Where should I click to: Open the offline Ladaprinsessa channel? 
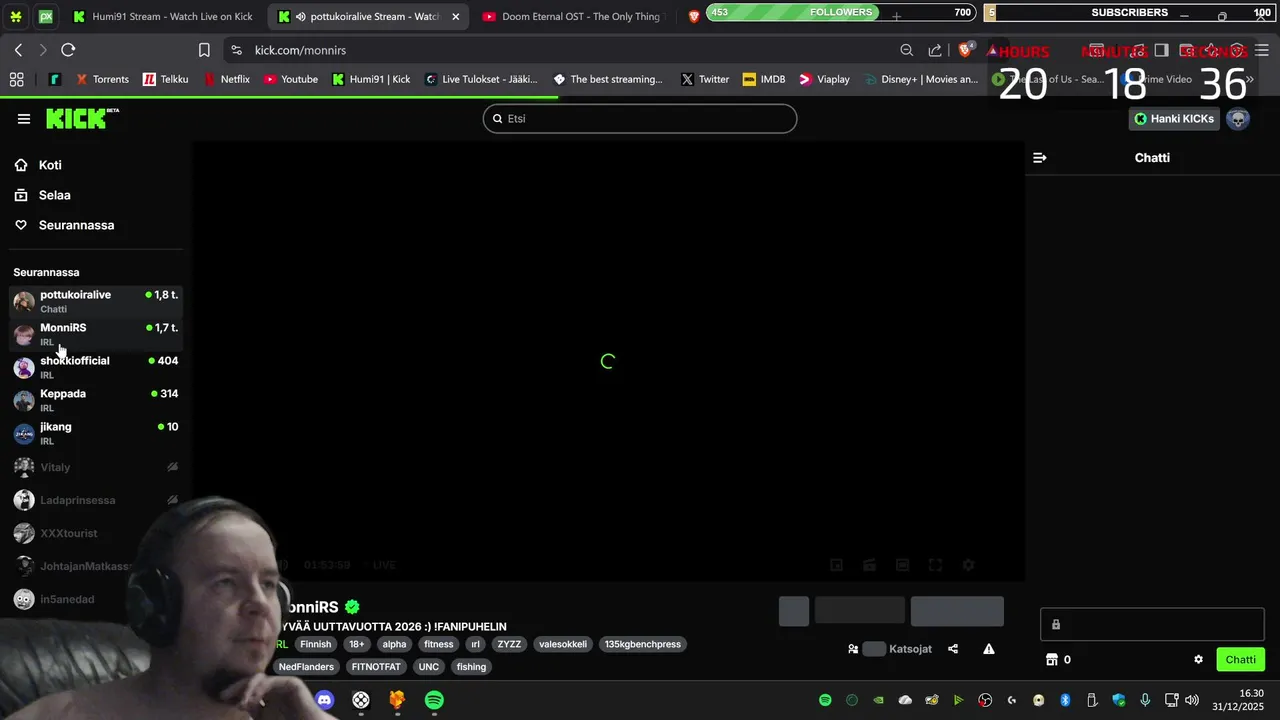click(x=95, y=500)
